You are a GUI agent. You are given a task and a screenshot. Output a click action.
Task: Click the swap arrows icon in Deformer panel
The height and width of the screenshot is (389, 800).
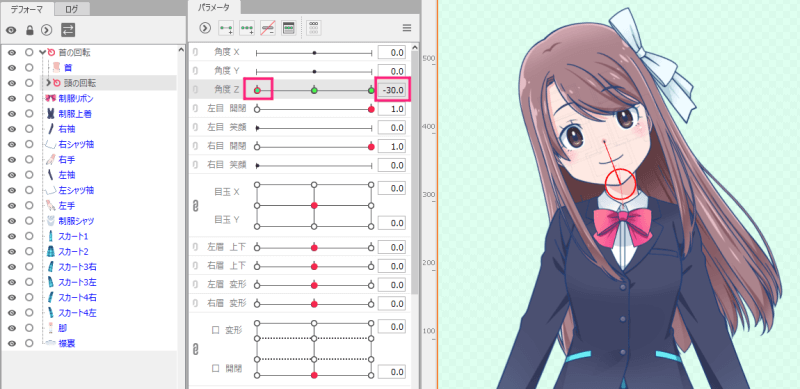(68, 30)
